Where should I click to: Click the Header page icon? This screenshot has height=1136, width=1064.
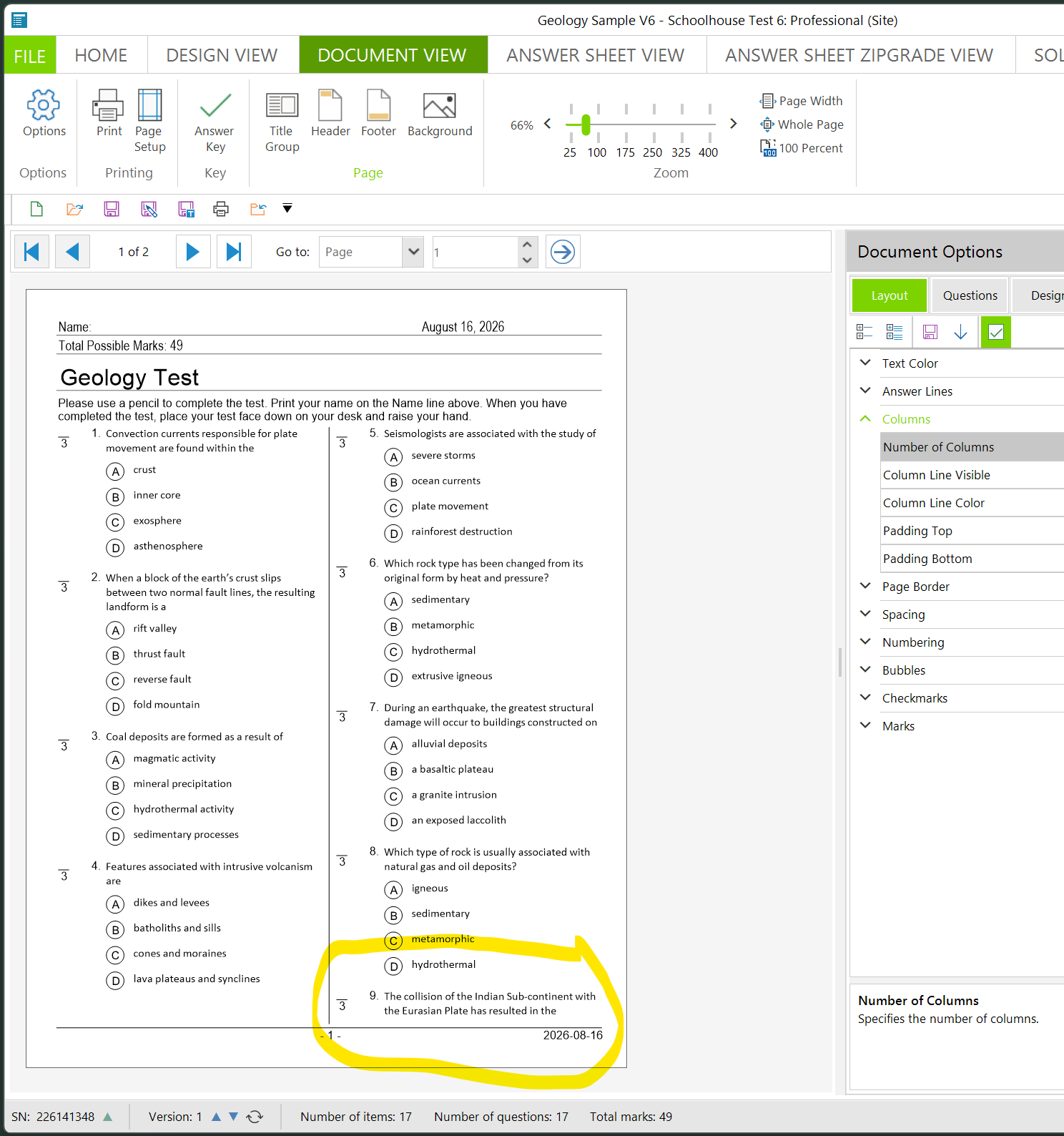[330, 105]
